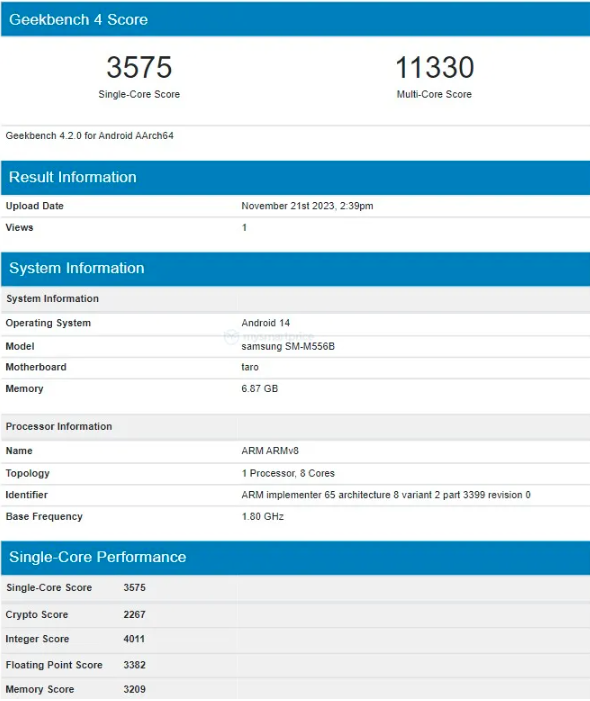Click the Result Information section header
This screenshot has width=590, height=701.
coord(295,177)
